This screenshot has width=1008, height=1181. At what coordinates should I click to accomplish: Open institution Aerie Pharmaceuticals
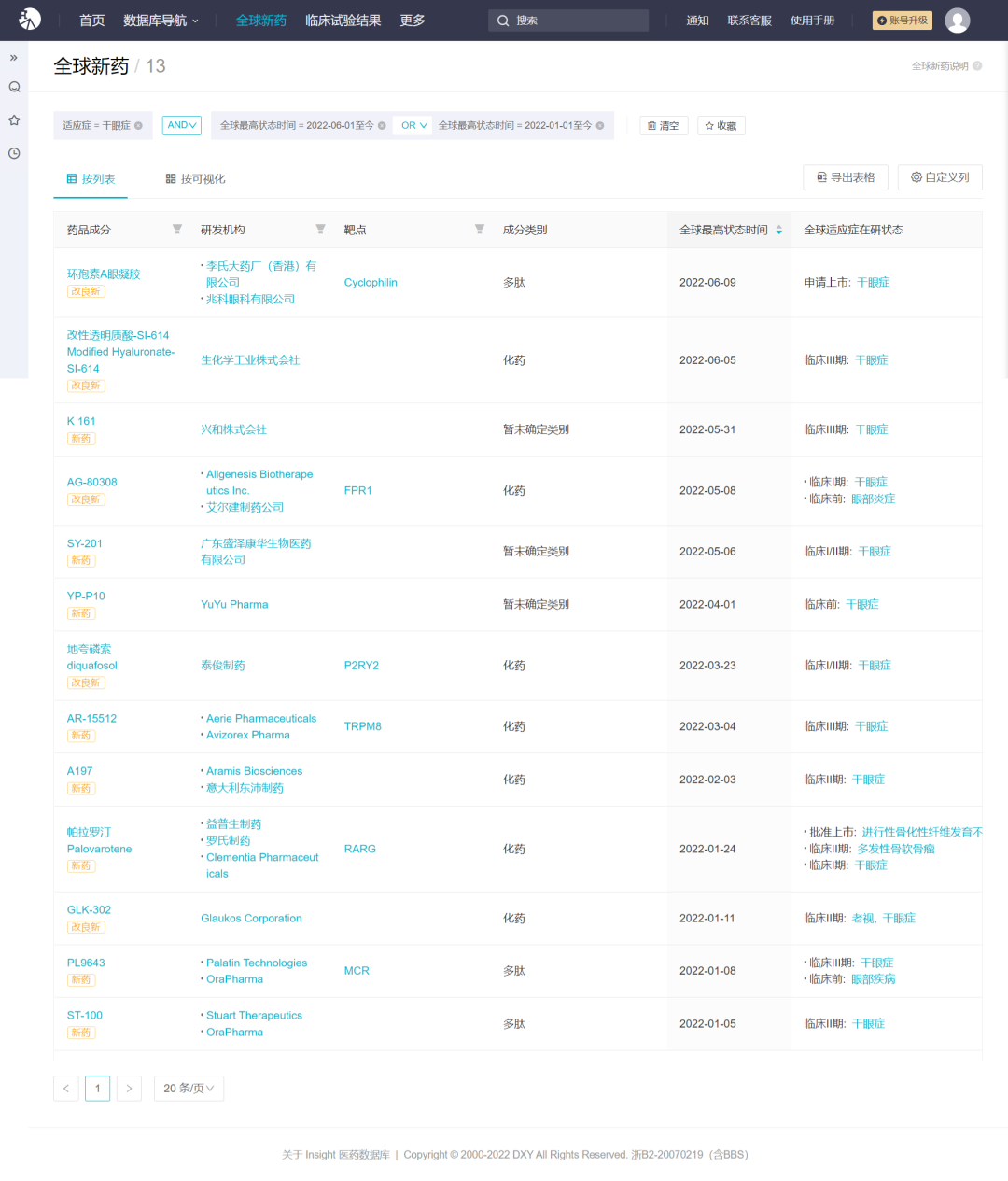[261, 719]
